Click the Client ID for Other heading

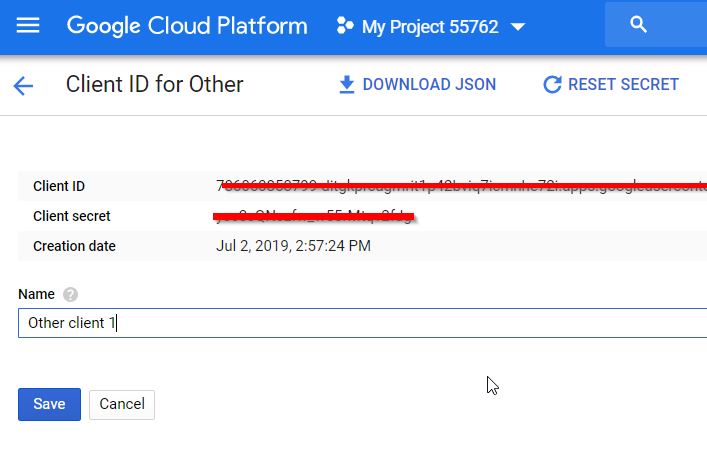(x=155, y=84)
